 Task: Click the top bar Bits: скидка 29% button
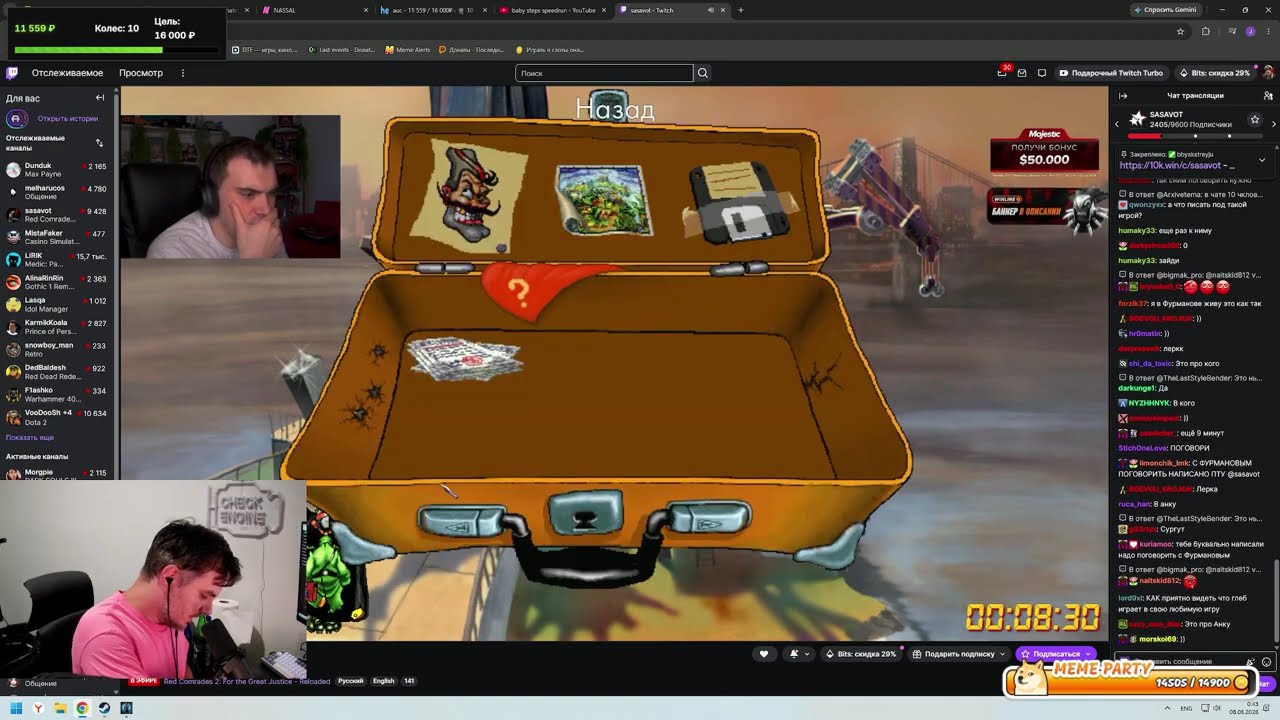(1214, 73)
